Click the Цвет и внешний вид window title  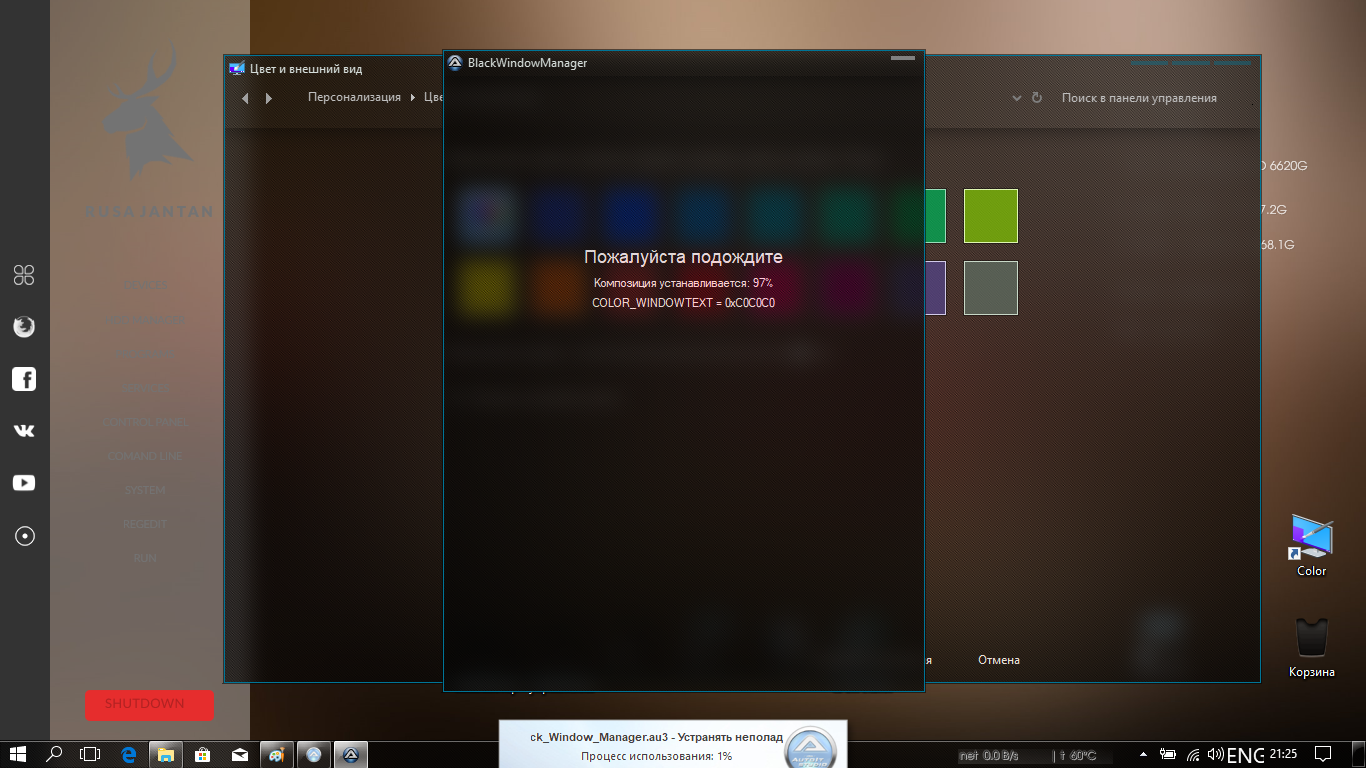coord(306,69)
